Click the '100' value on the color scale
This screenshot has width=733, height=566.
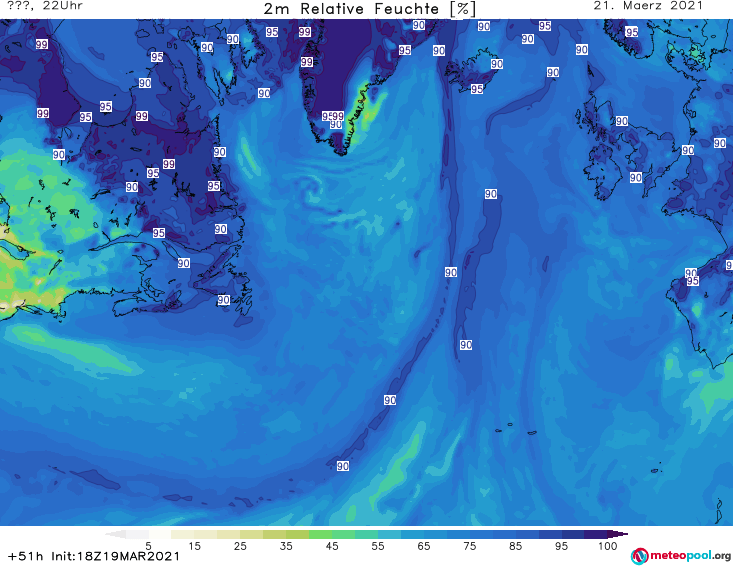(607, 546)
